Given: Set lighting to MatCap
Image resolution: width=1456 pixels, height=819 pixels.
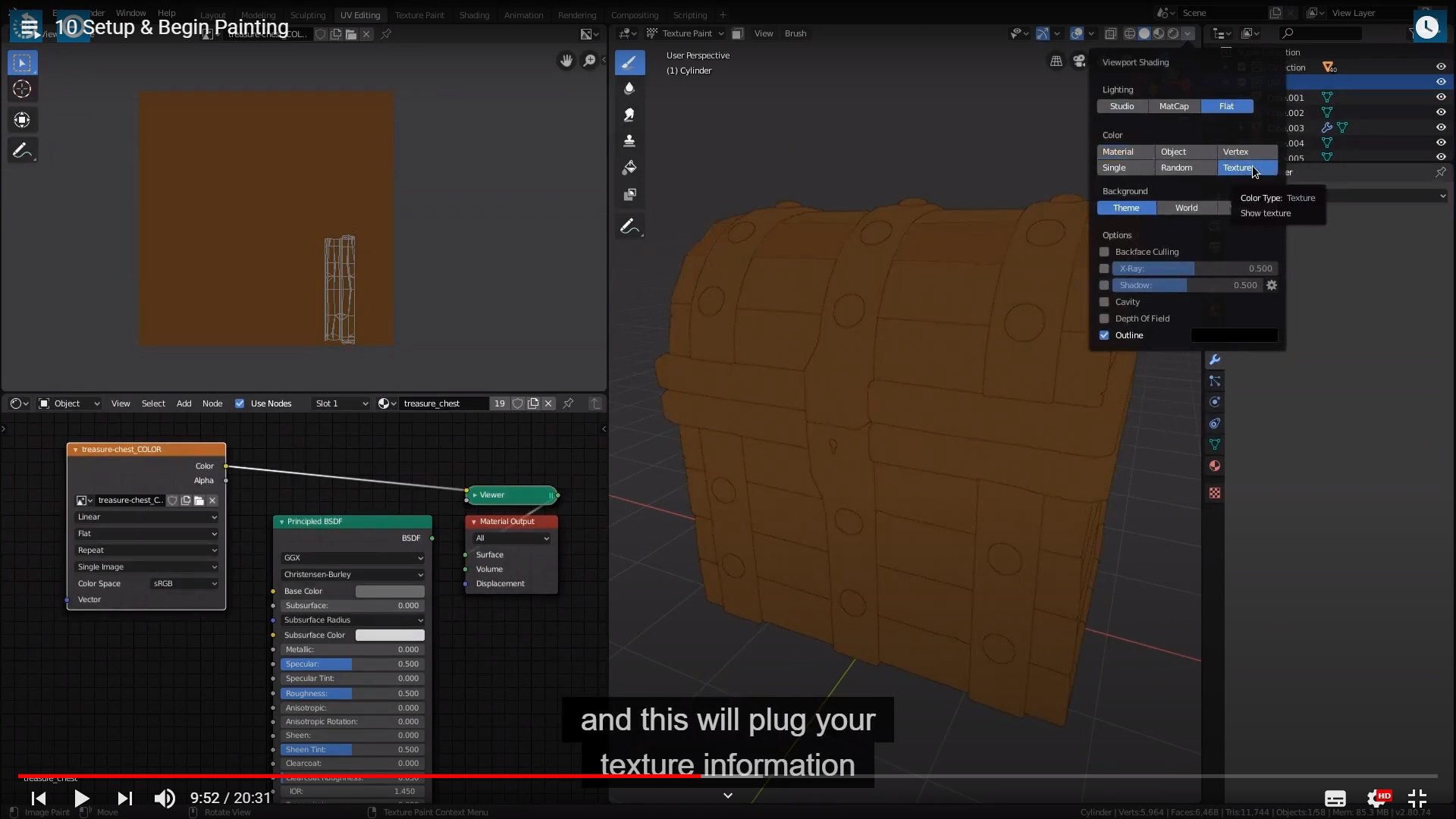Looking at the screenshot, I should (1173, 106).
